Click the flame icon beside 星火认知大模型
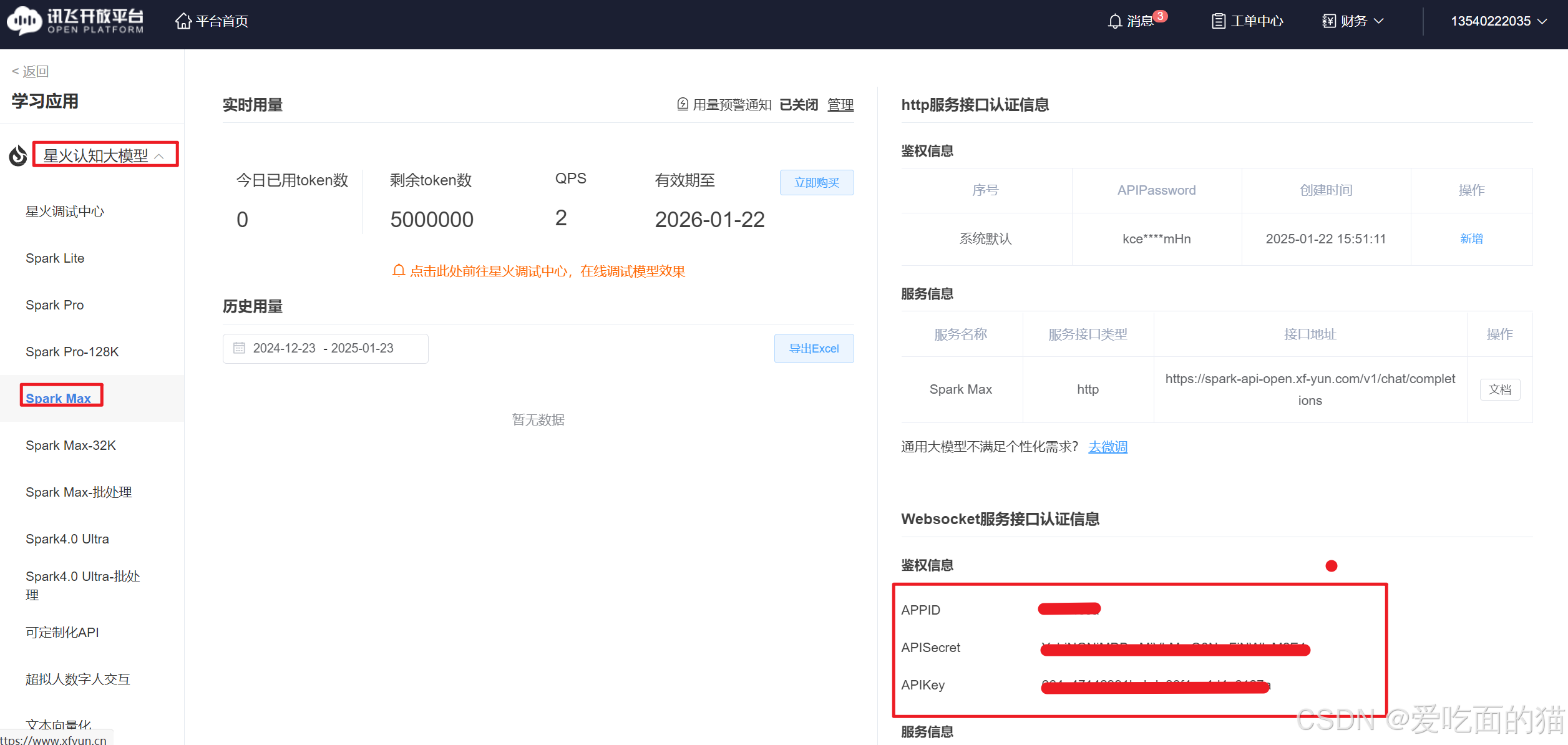The height and width of the screenshot is (745, 1568). point(18,155)
